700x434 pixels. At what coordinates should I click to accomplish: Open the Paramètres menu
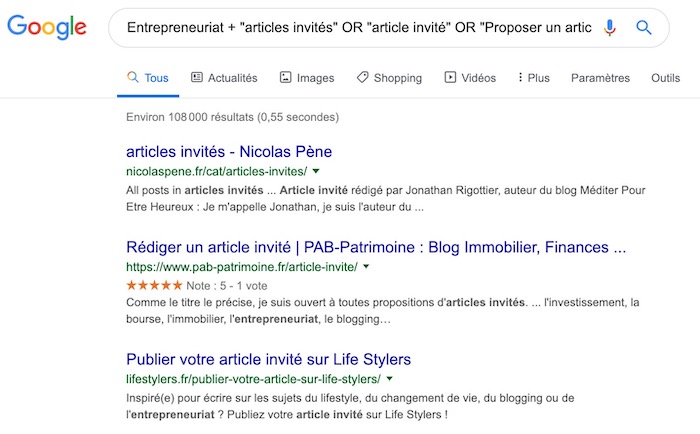[x=600, y=78]
